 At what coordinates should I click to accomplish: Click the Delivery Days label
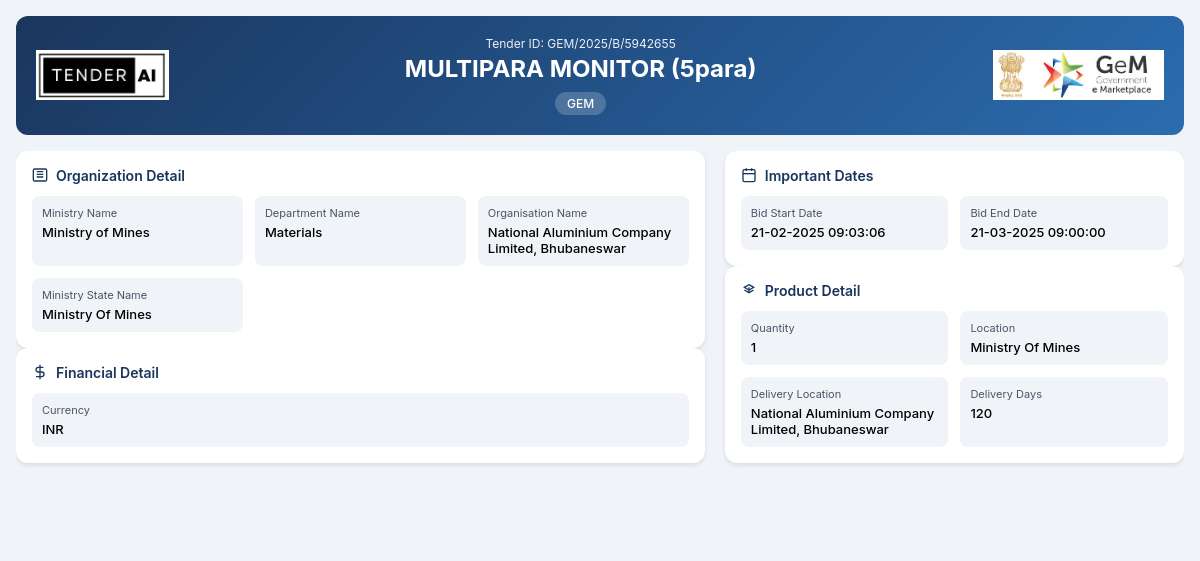[x=1006, y=394]
